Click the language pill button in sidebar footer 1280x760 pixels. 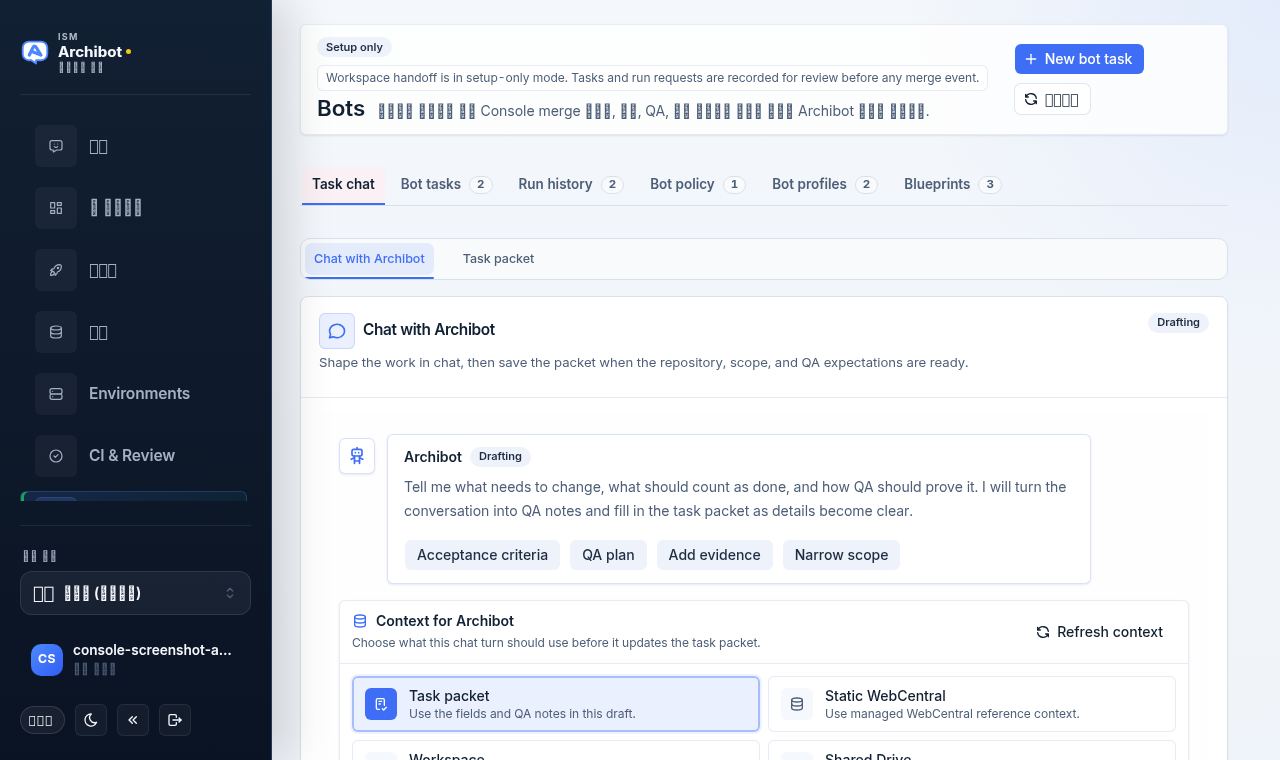click(42, 720)
